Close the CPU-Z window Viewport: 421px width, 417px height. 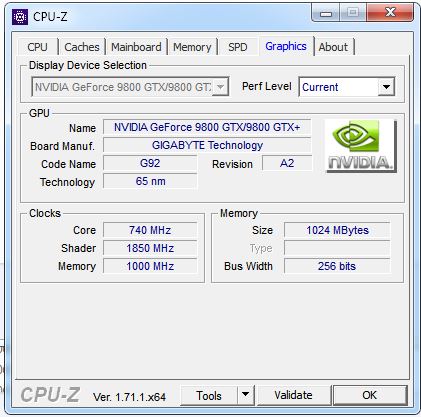(390, 13)
